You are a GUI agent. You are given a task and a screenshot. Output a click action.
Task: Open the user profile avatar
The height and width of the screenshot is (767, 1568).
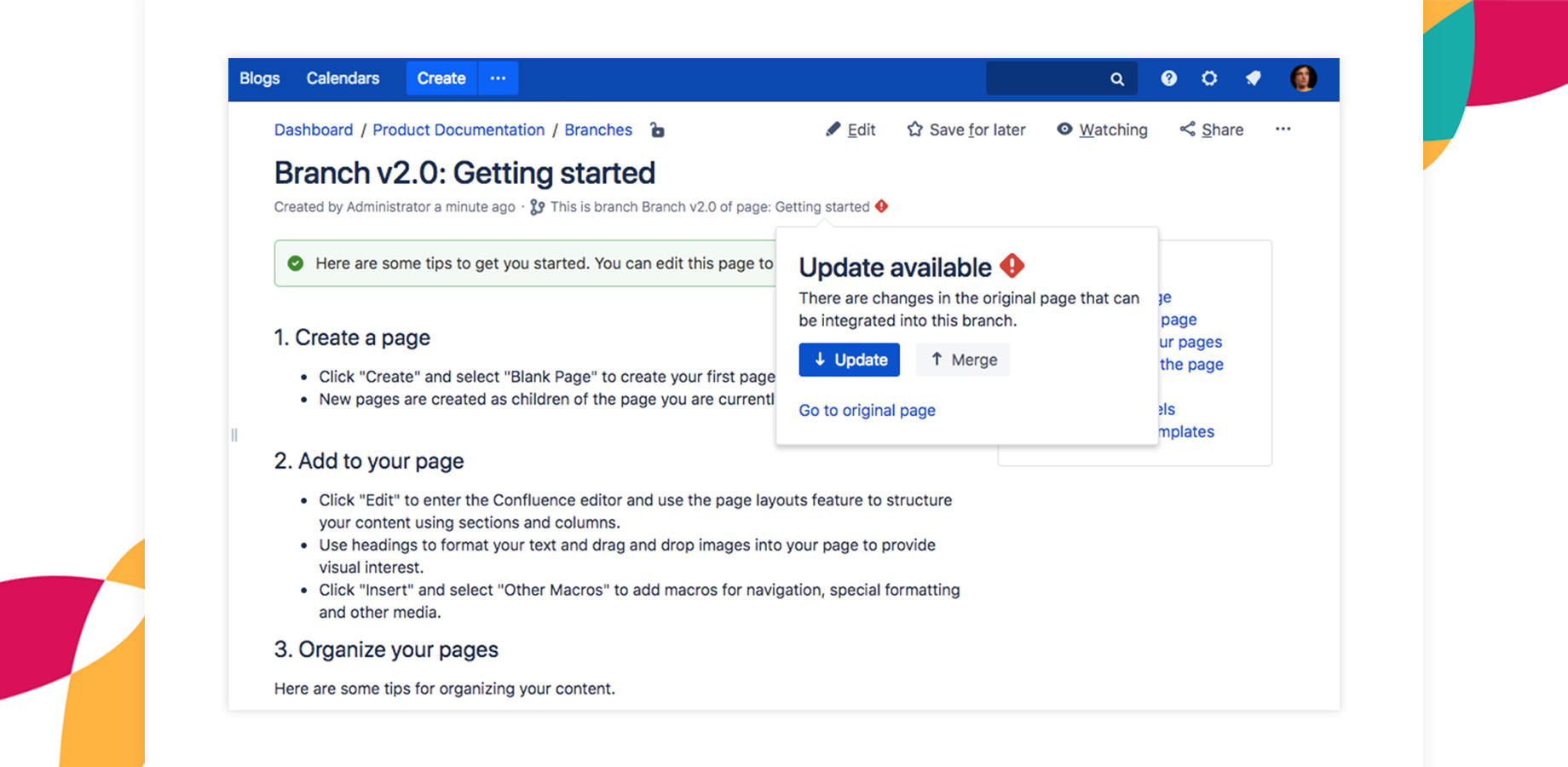point(1303,78)
